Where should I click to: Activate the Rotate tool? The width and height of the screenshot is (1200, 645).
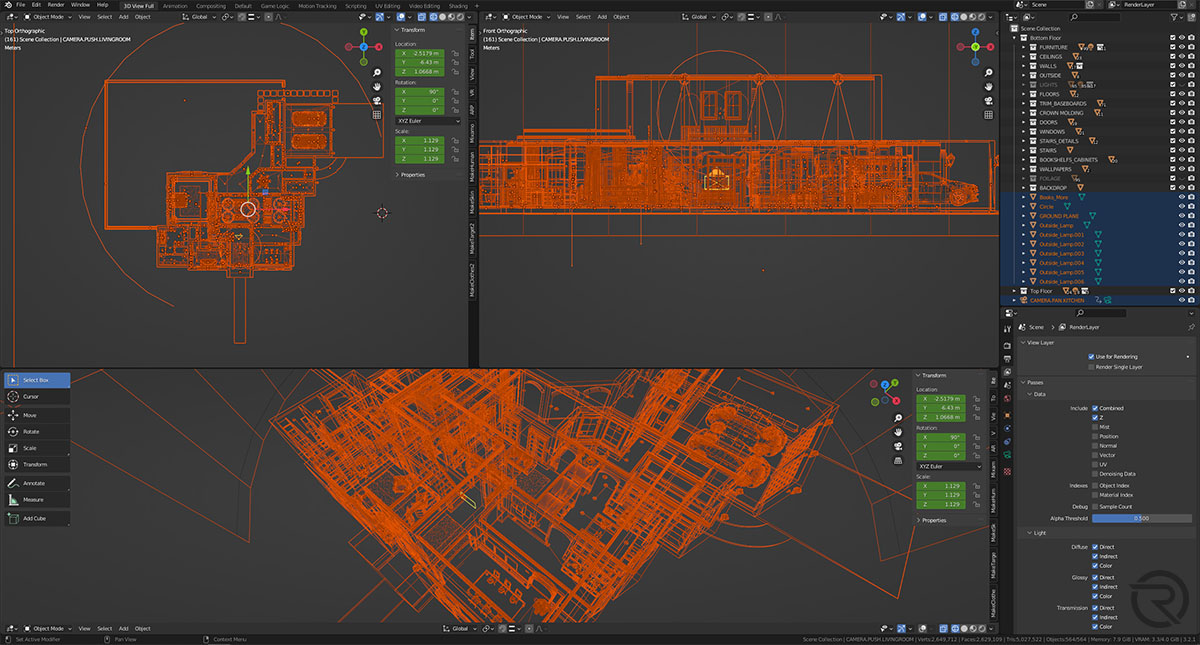point(37,432)
